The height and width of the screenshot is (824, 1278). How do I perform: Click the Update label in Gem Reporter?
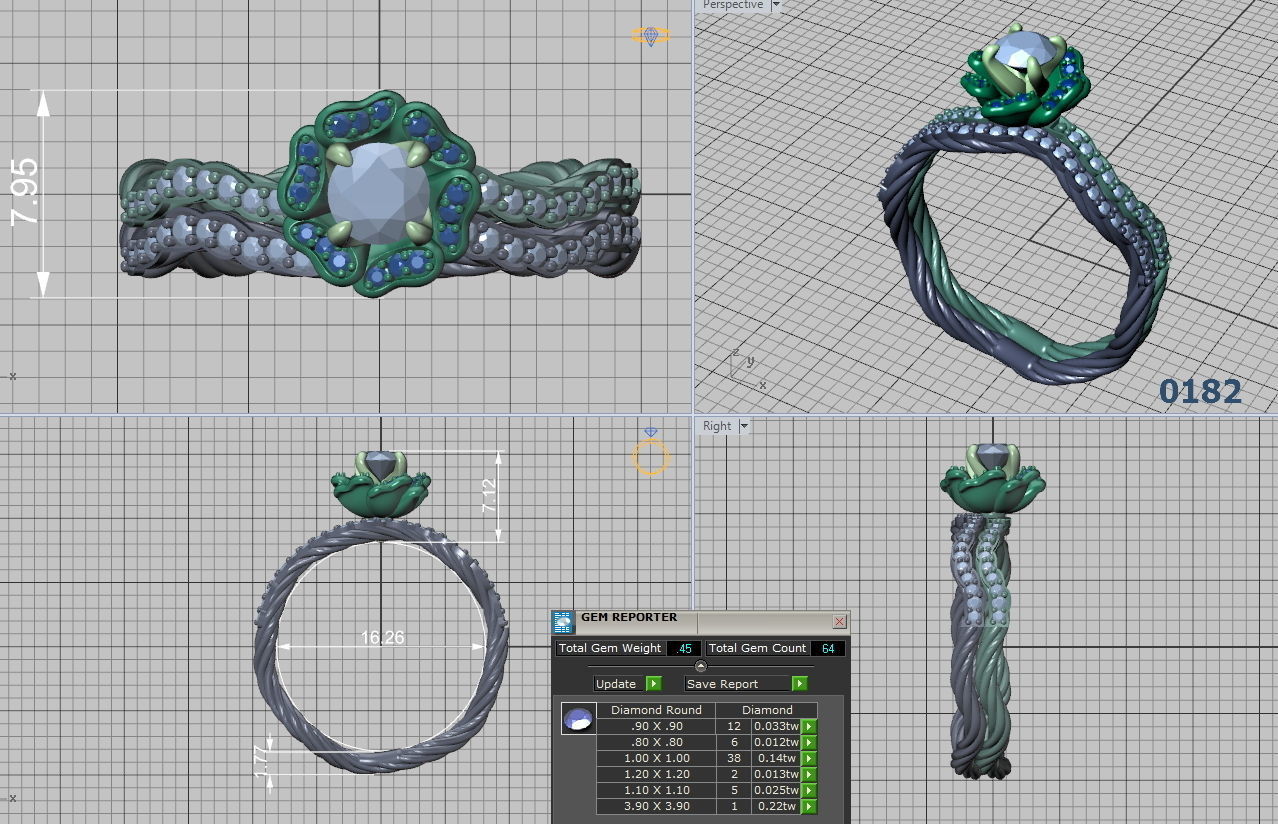pos(616,684)
